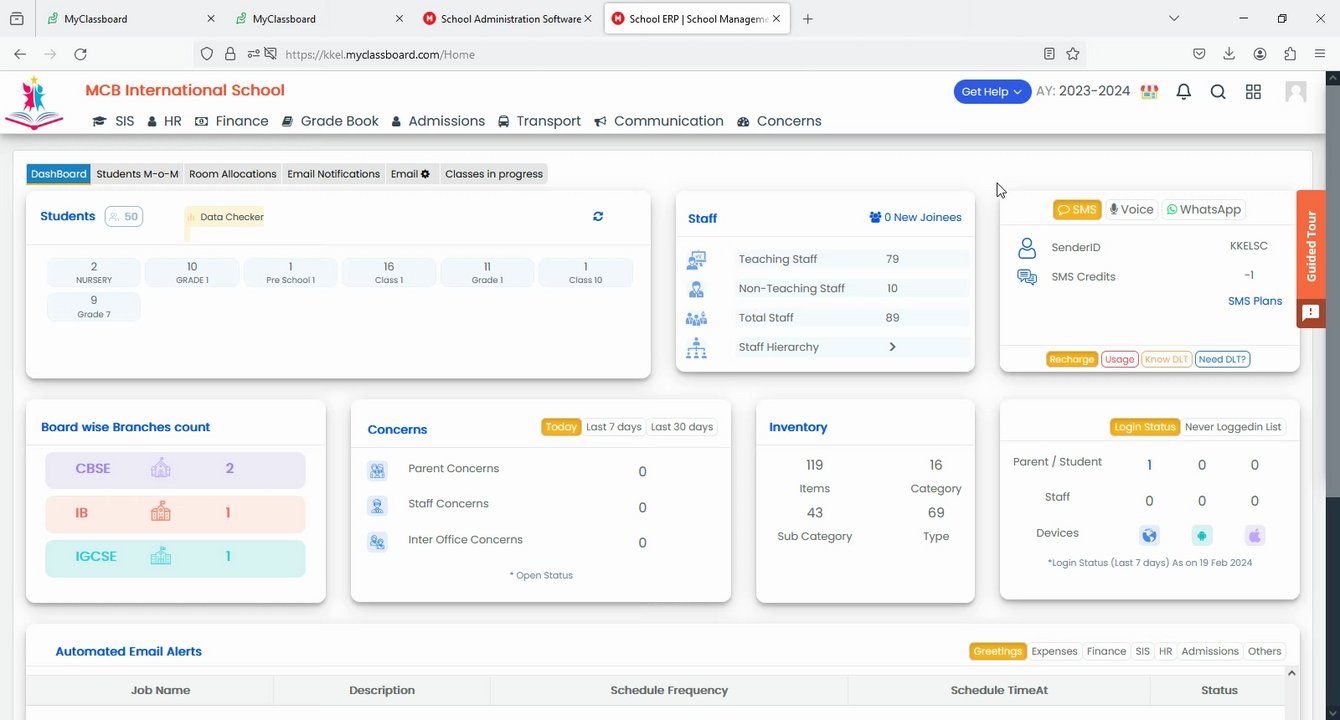Open the user profile avatar

pos(1296,92)
